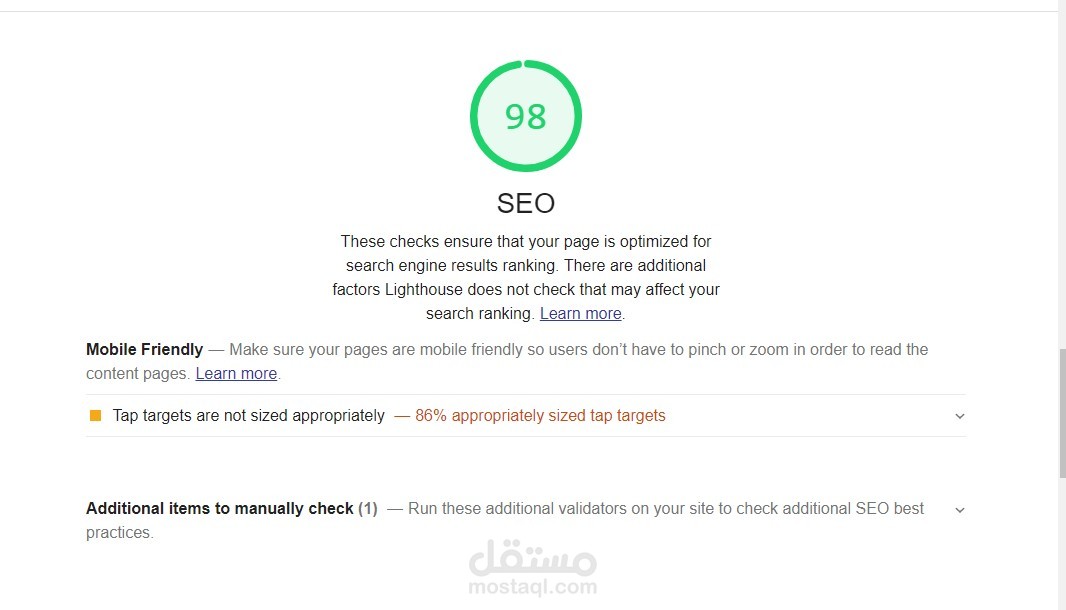Screen dimensions: 1066x610
Task: Click the "SEO" category title
Action: (525, 203)
